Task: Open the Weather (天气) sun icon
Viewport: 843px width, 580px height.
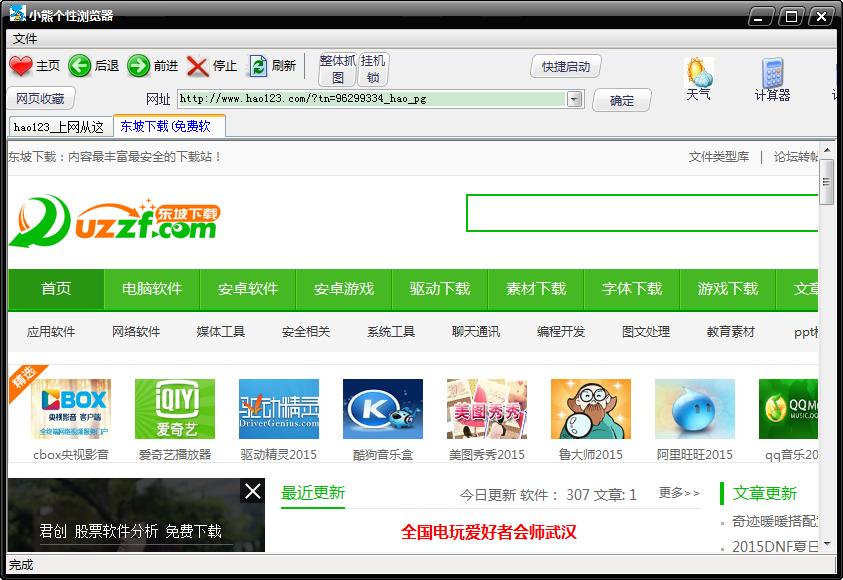Action: tap(698, 72)
